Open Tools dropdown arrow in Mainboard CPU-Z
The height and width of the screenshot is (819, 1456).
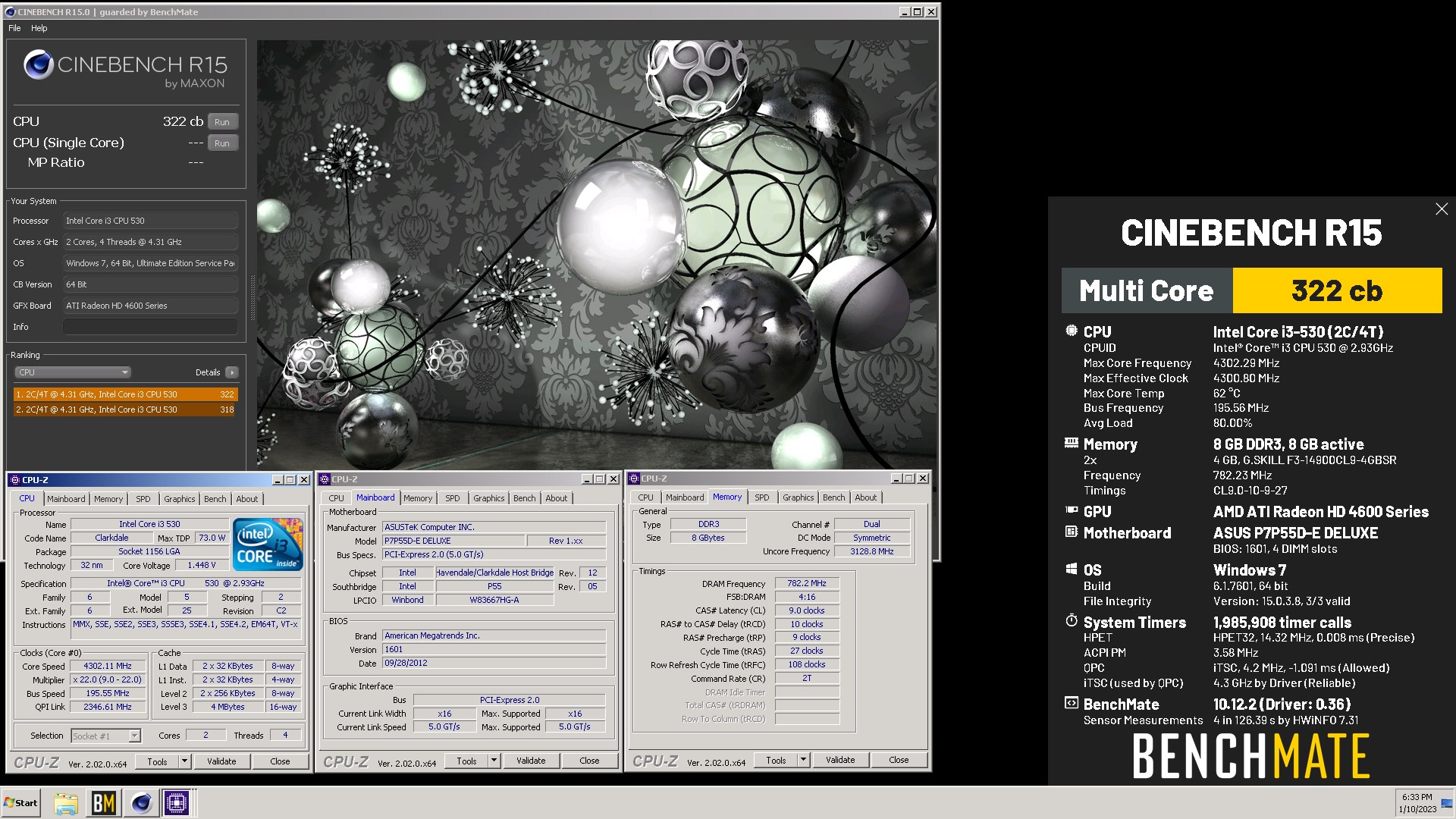[494, 761]
